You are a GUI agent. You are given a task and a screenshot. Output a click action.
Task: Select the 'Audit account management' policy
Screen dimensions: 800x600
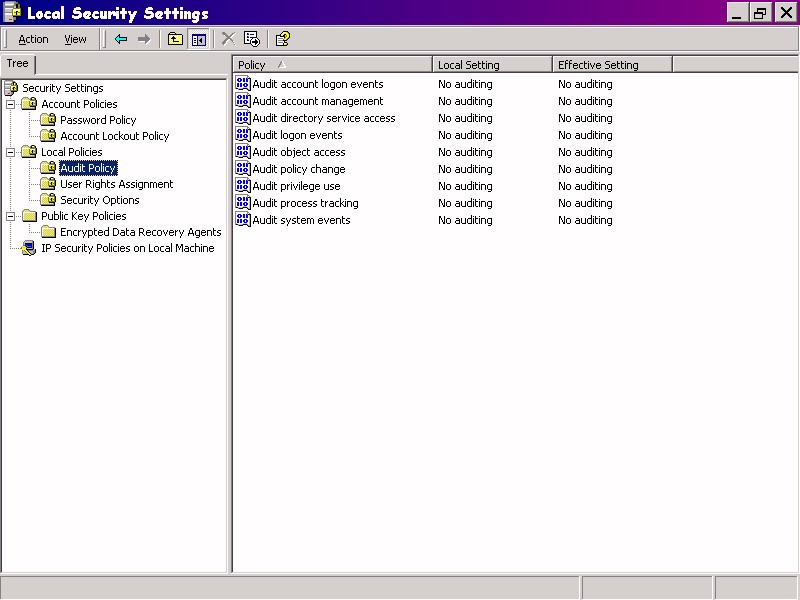[317, 101]
